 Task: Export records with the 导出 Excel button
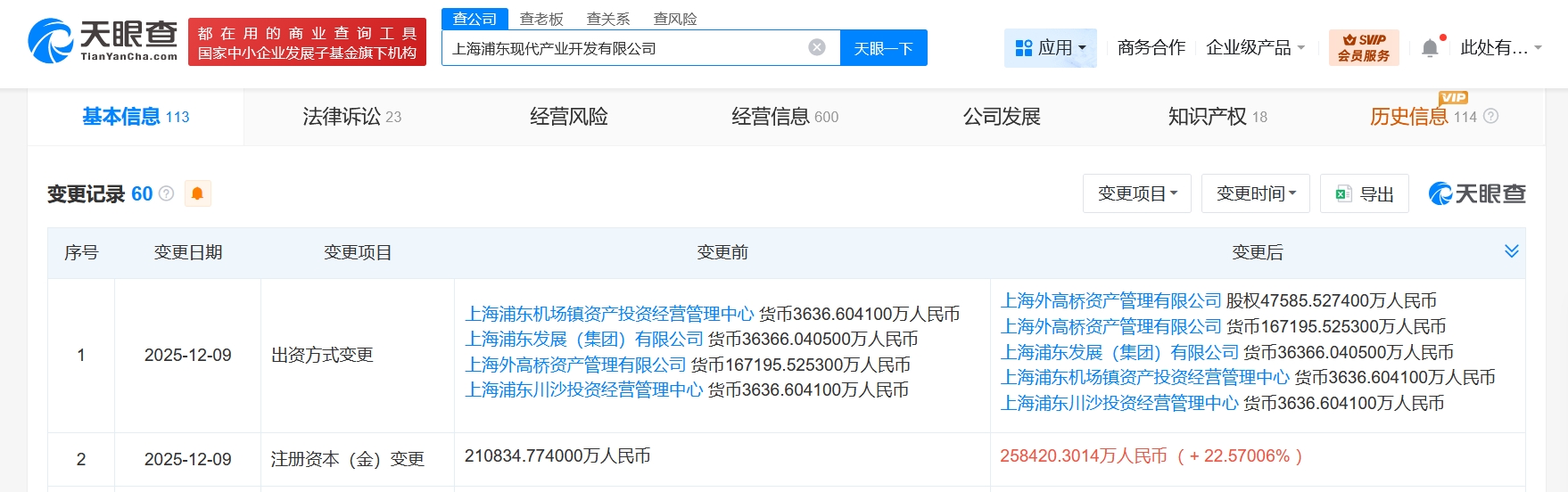point(1364,193)
